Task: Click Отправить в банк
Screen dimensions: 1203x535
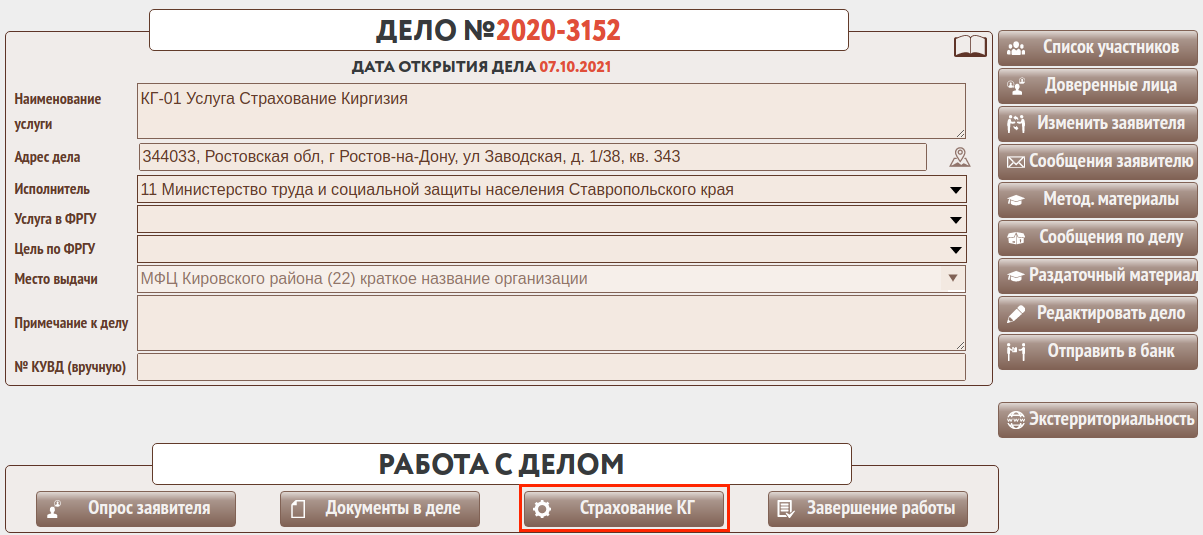Action: pos(1098,351)
